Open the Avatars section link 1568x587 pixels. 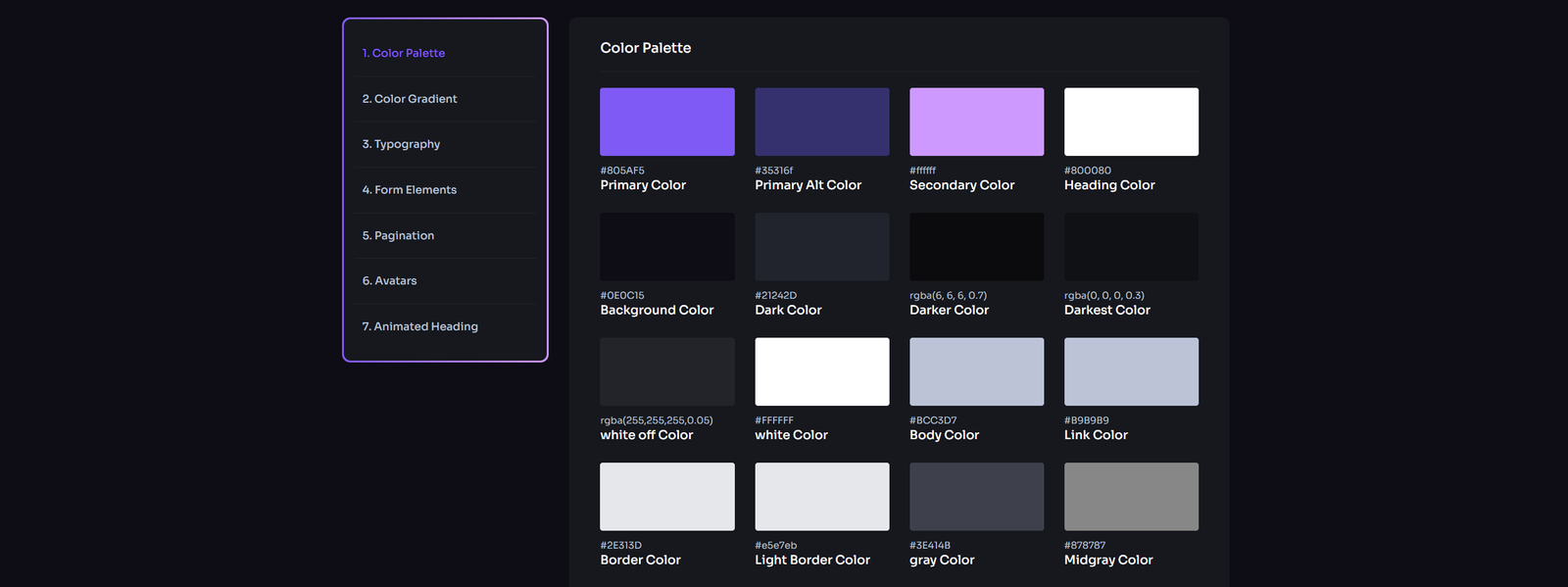coord(389,281)
